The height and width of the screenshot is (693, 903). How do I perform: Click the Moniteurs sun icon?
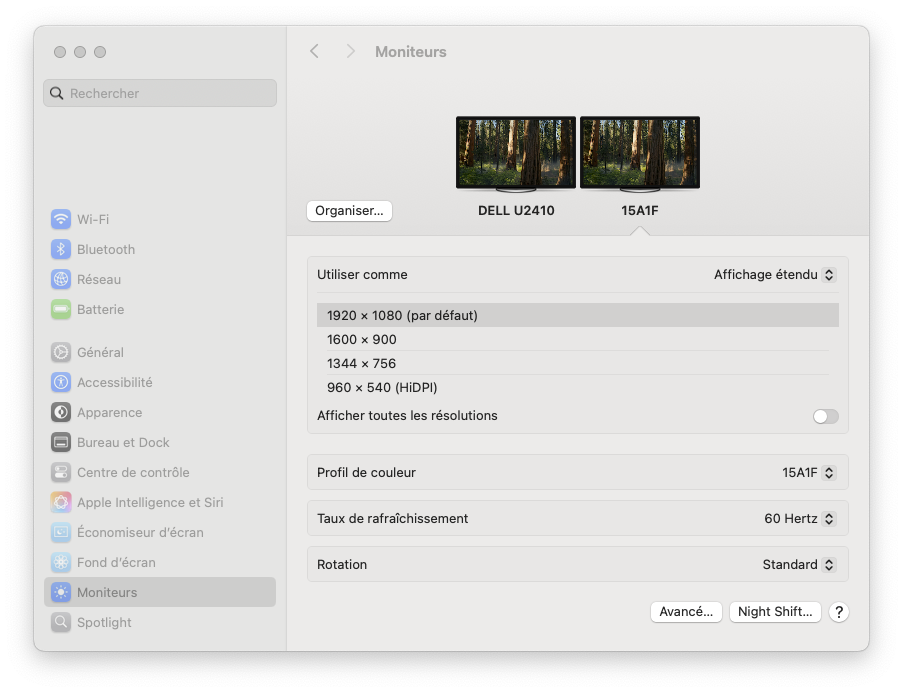pyautogui.click(x=61, y=592)
